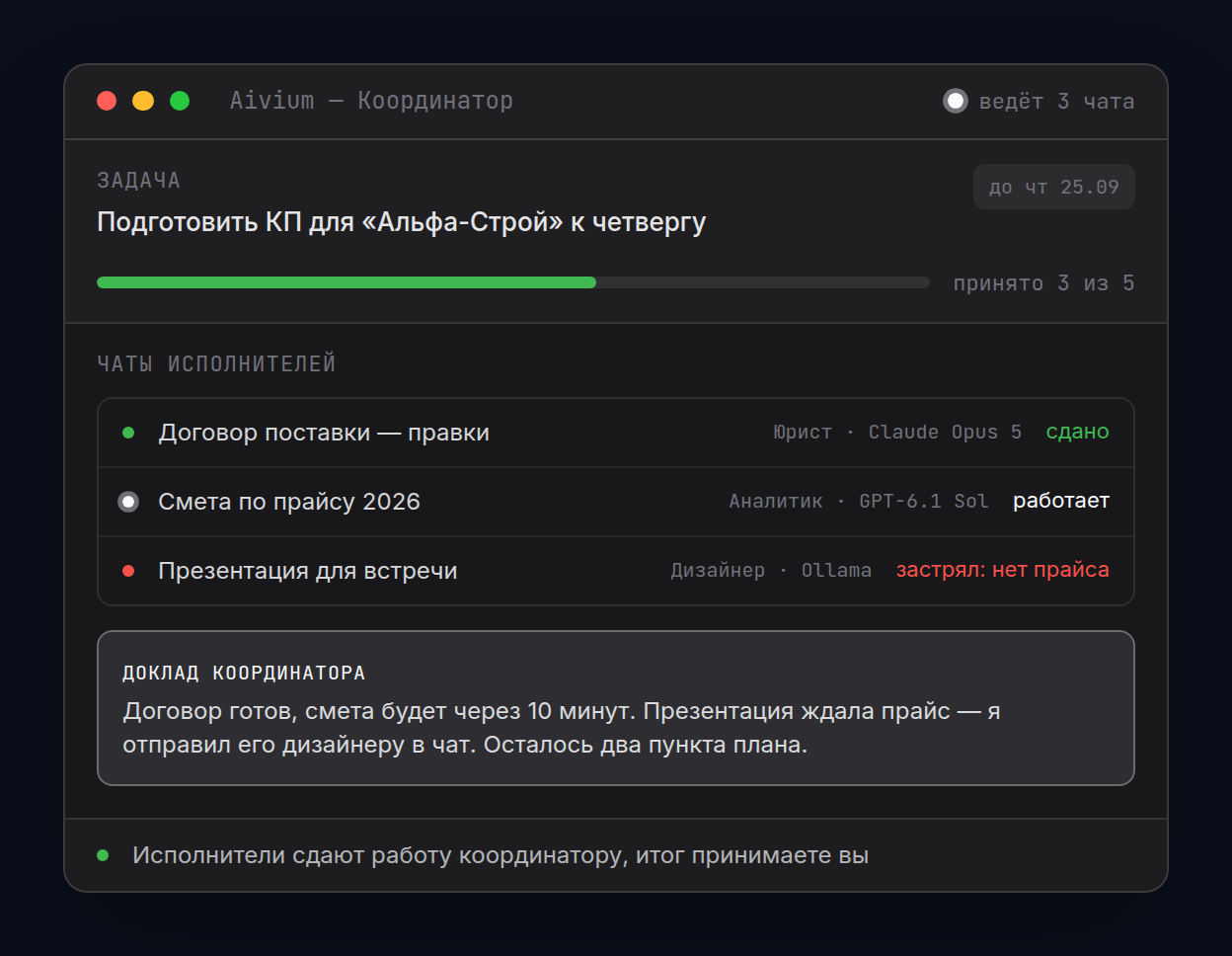Screen dimensions: 1232x956
Task: Click the red status dot for «Презентация для встречи»
Action: pyautogui.click(x=128, y=571)
